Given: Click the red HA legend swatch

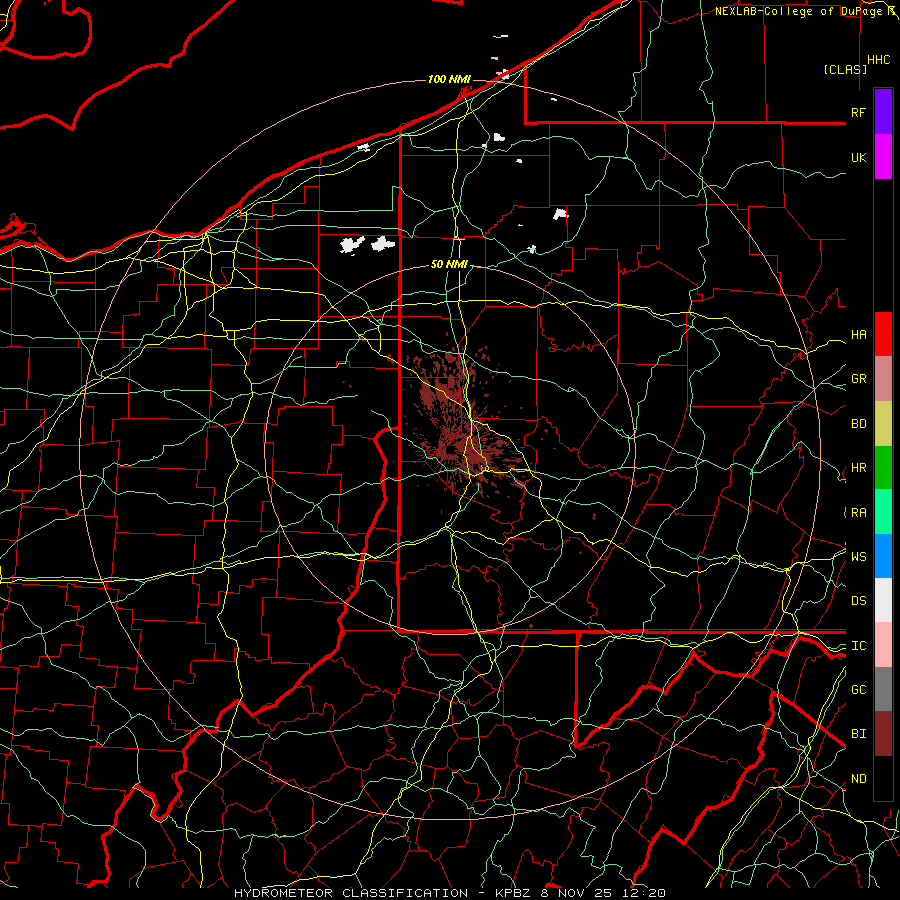Looking at the screenshot, I should pyautogui.click(x=883, y=334).
